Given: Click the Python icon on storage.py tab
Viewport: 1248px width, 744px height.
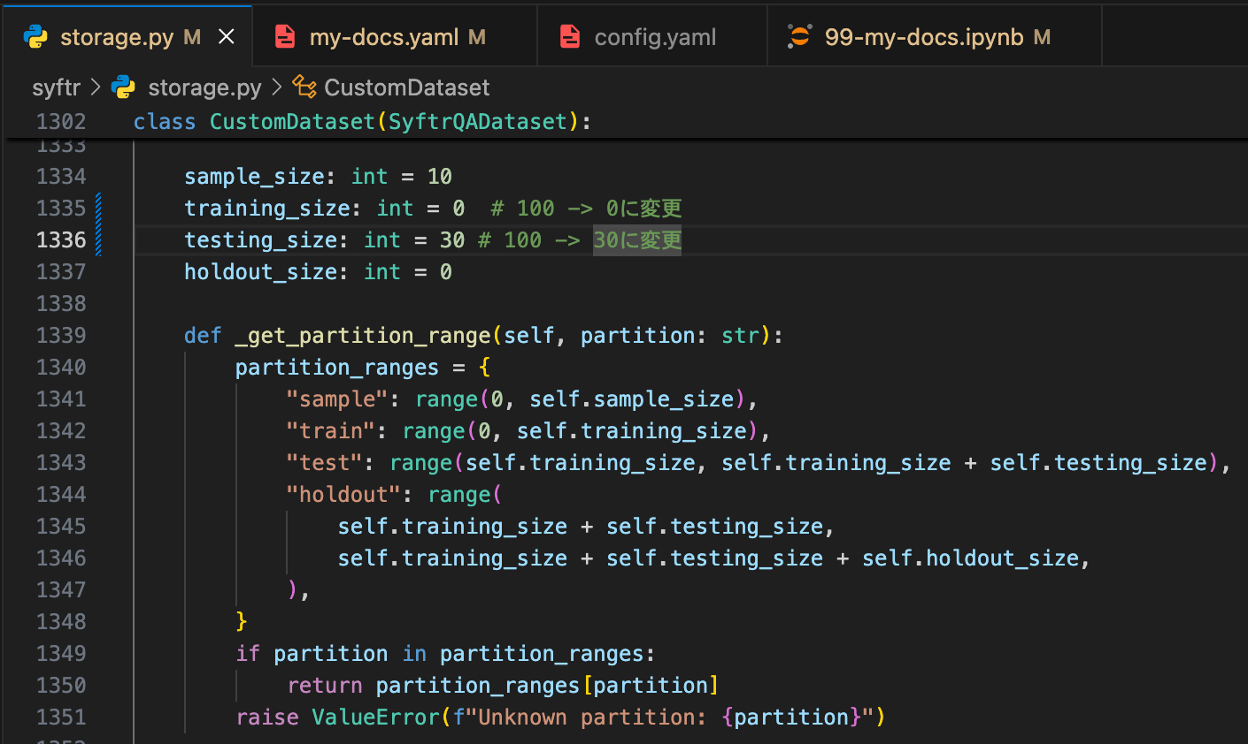Looking at the screenshot, I should (x=36, y=37).
